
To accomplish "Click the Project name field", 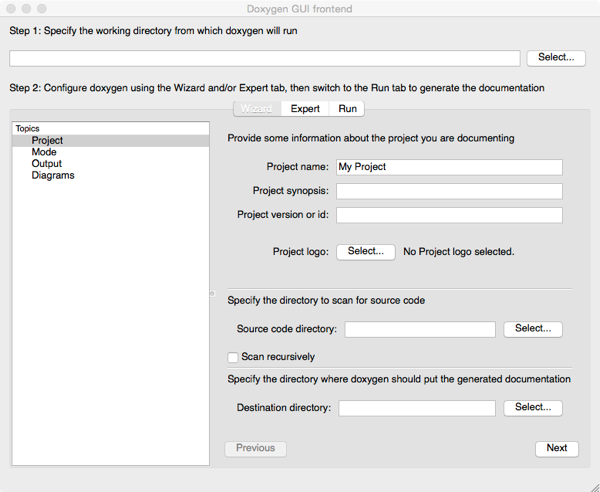I will point(449,167).
